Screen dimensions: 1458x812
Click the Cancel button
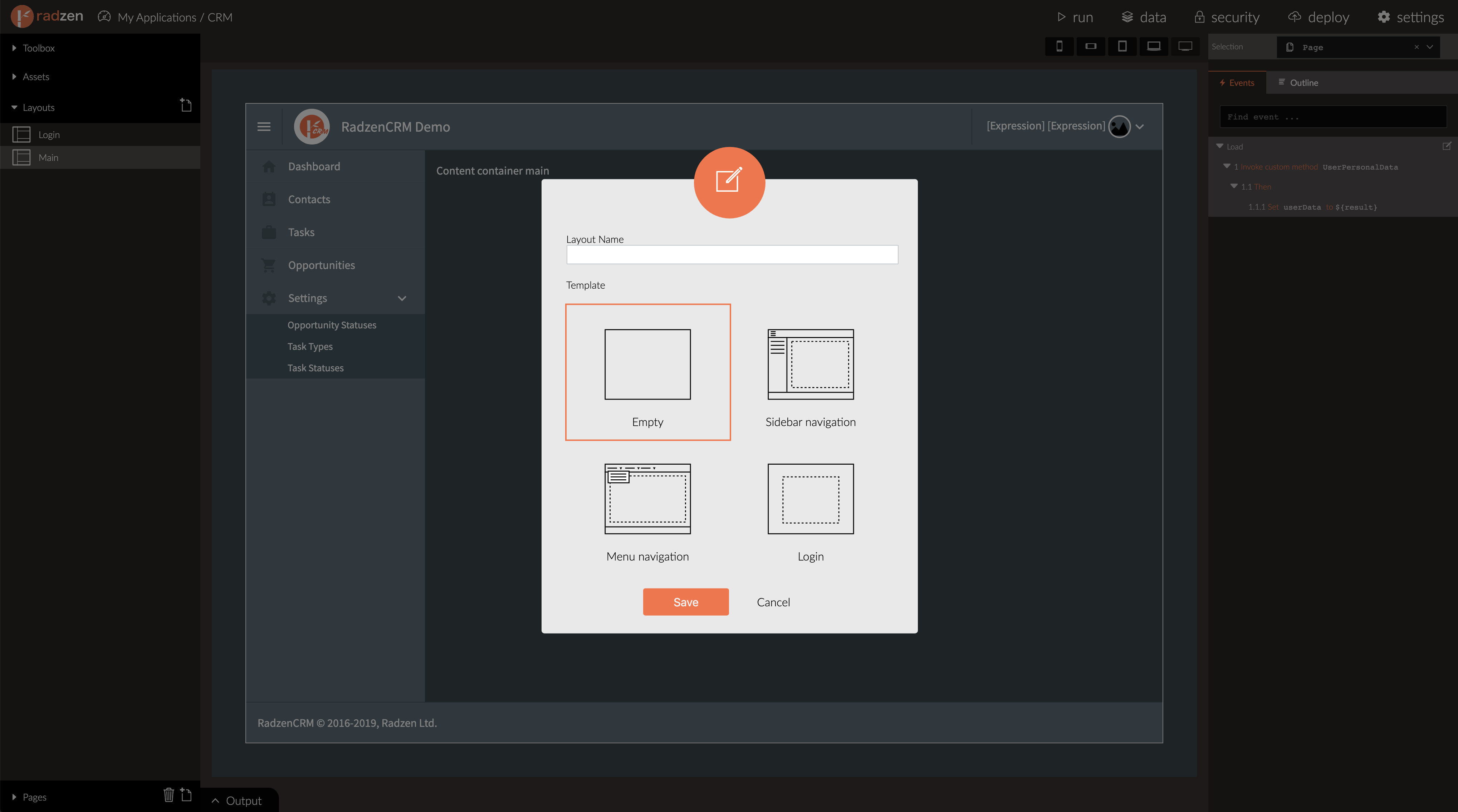pyautogui.click(x=773, y=601)
